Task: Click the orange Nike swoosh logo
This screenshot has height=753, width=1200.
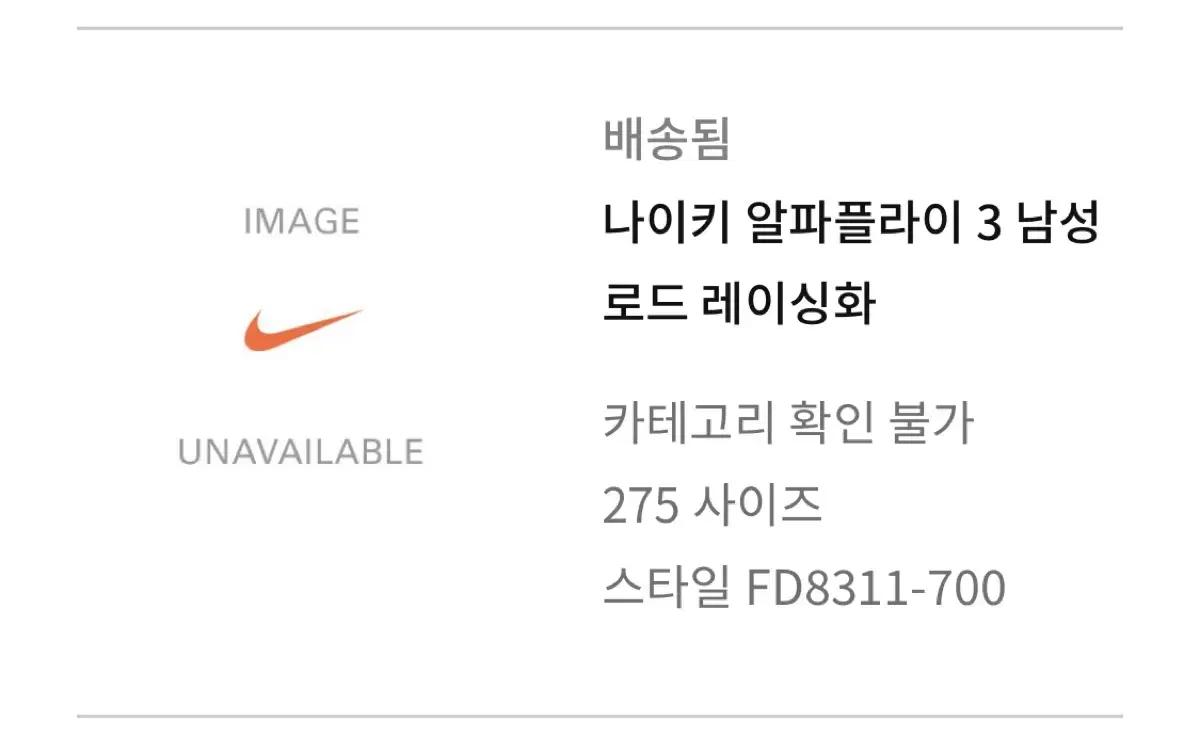Action: click(x=303, y=330)
